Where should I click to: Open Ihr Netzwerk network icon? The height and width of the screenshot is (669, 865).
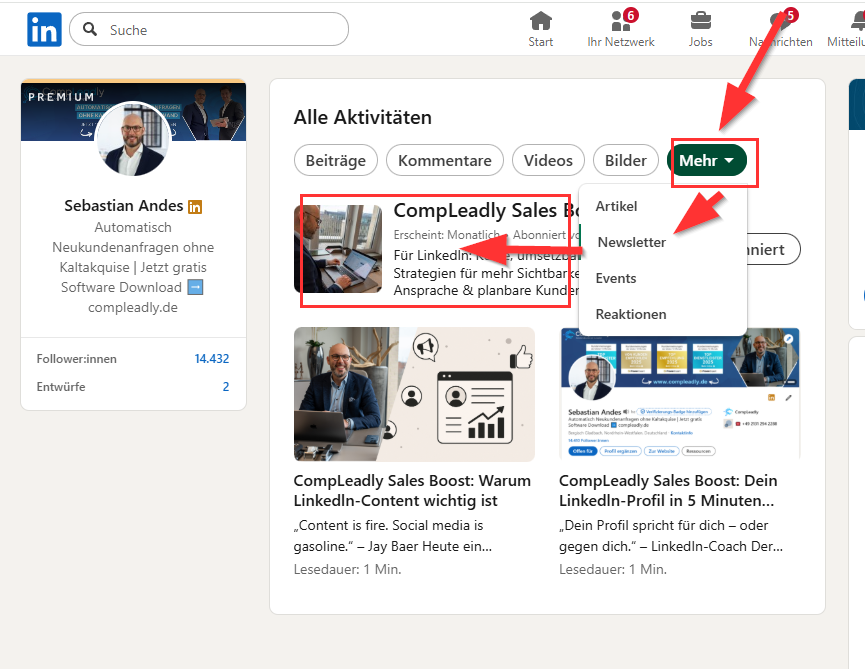click(620, 22)
